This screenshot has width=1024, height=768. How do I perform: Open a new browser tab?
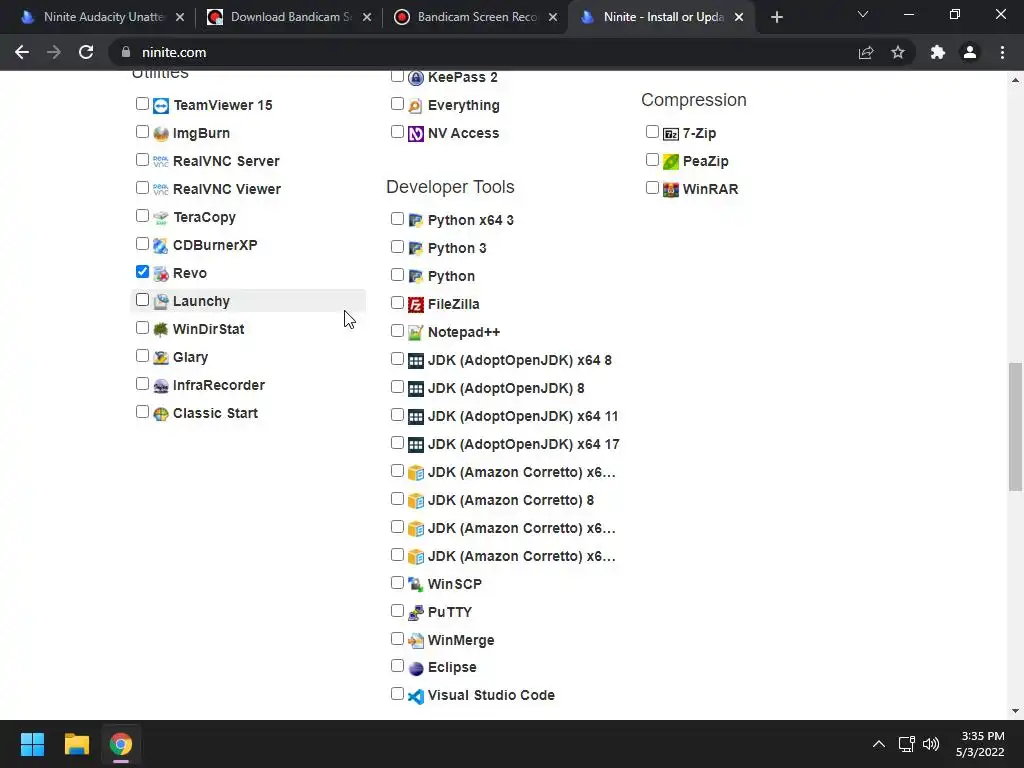(776, 18)
